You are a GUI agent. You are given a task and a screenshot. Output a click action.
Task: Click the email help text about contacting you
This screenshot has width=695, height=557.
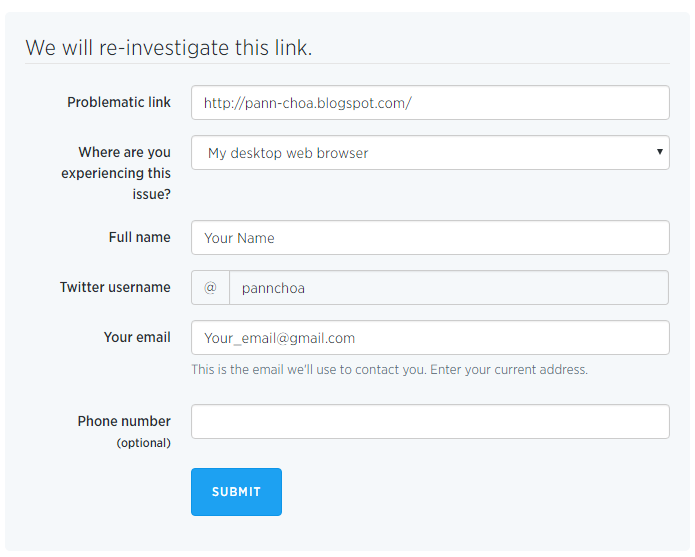tap(389, 370)
